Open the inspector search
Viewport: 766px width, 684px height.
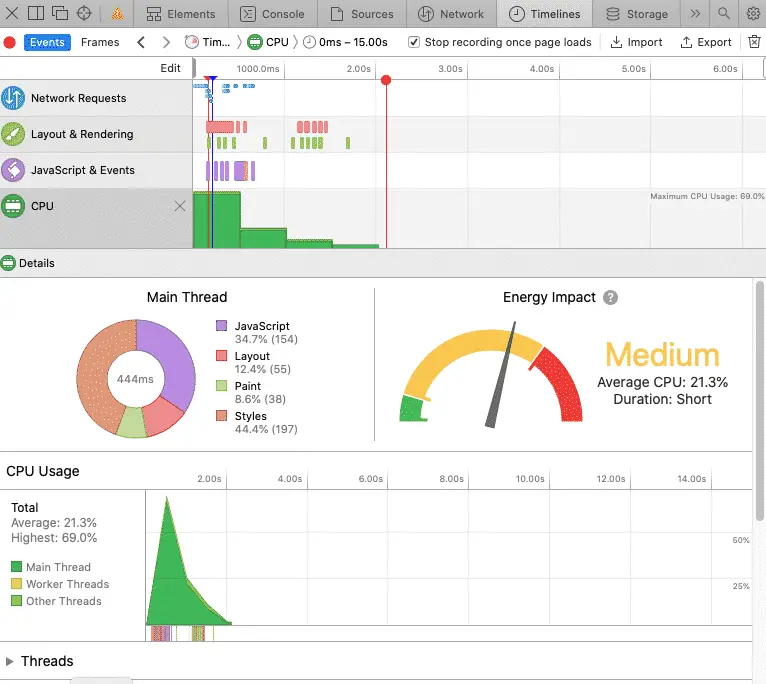pos(724,13)
